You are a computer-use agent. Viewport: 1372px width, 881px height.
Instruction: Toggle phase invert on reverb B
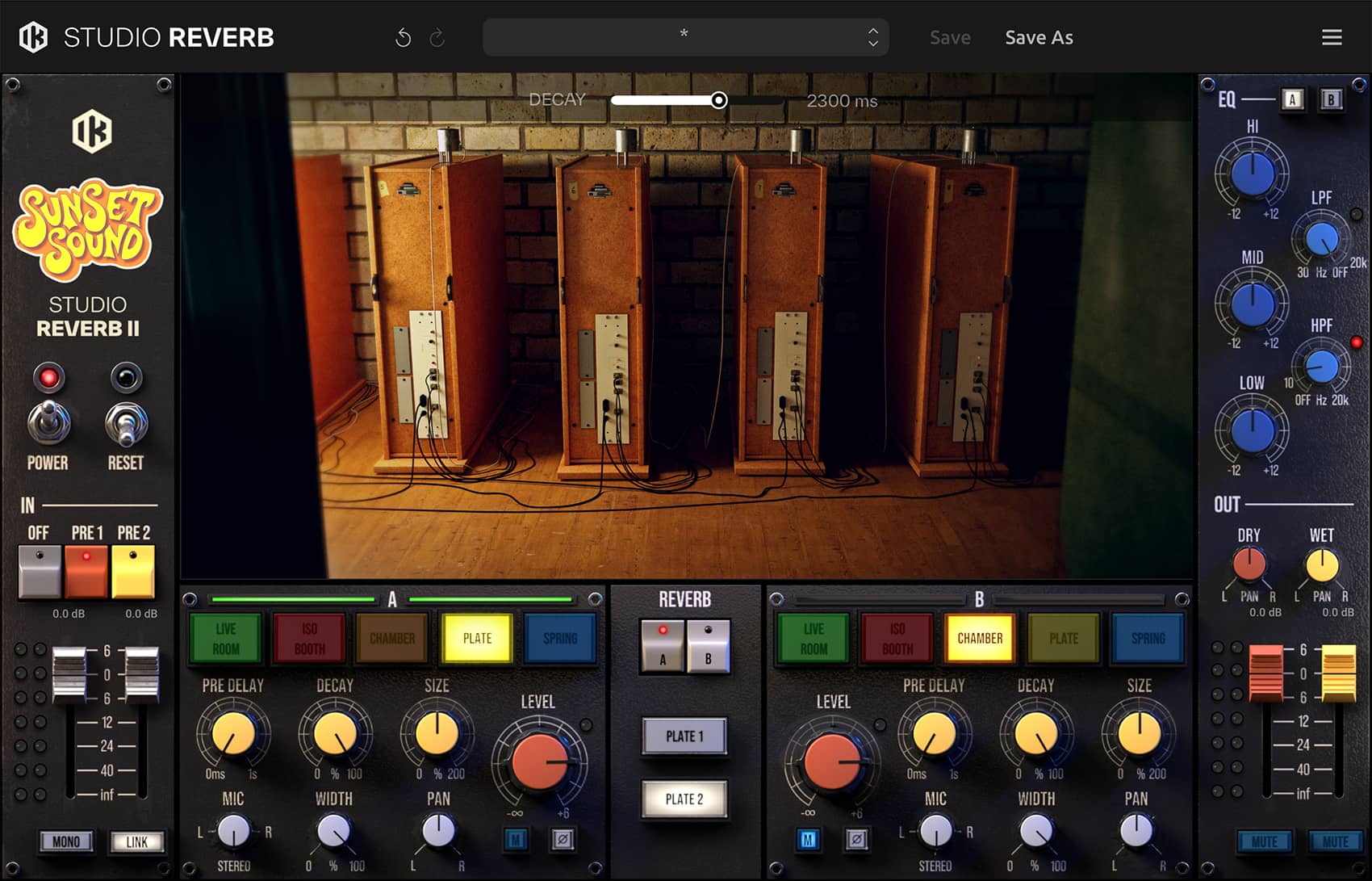pos(856,840)
